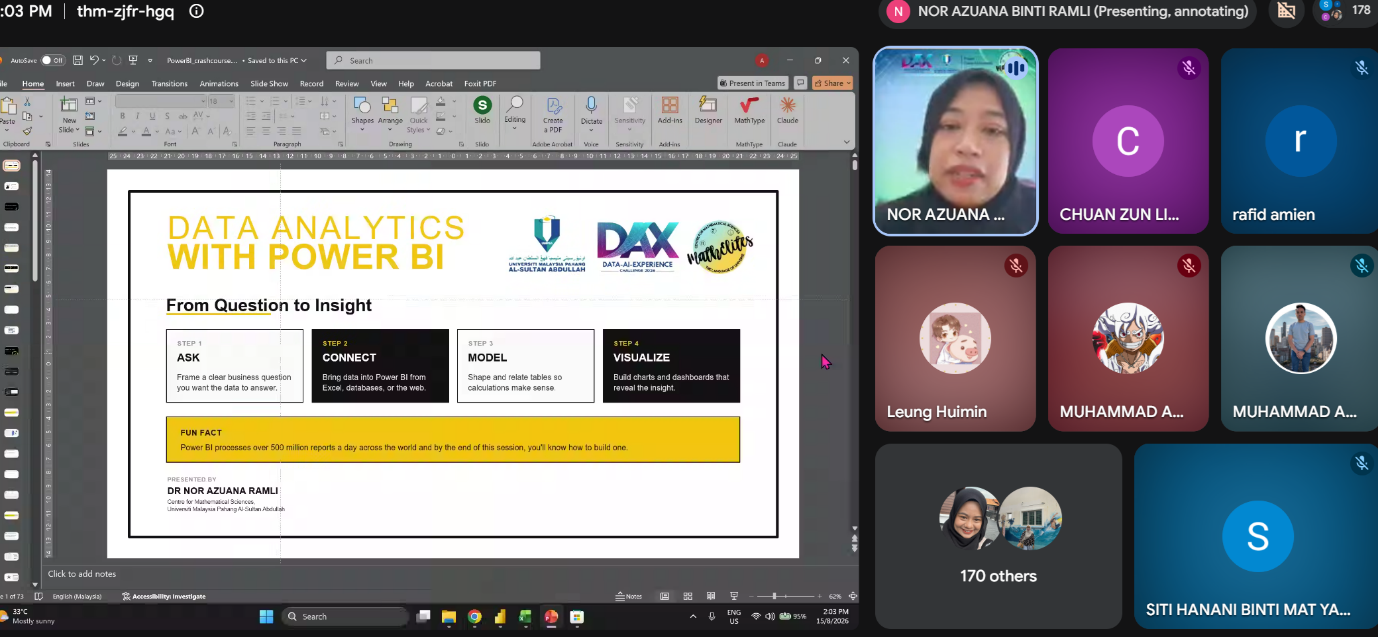Click the Cut scissors icon

pos(28,101)
